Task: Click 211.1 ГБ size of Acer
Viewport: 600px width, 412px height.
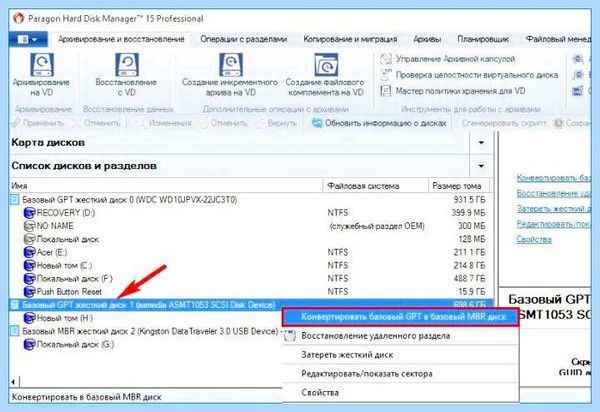Action: (469, 252)
